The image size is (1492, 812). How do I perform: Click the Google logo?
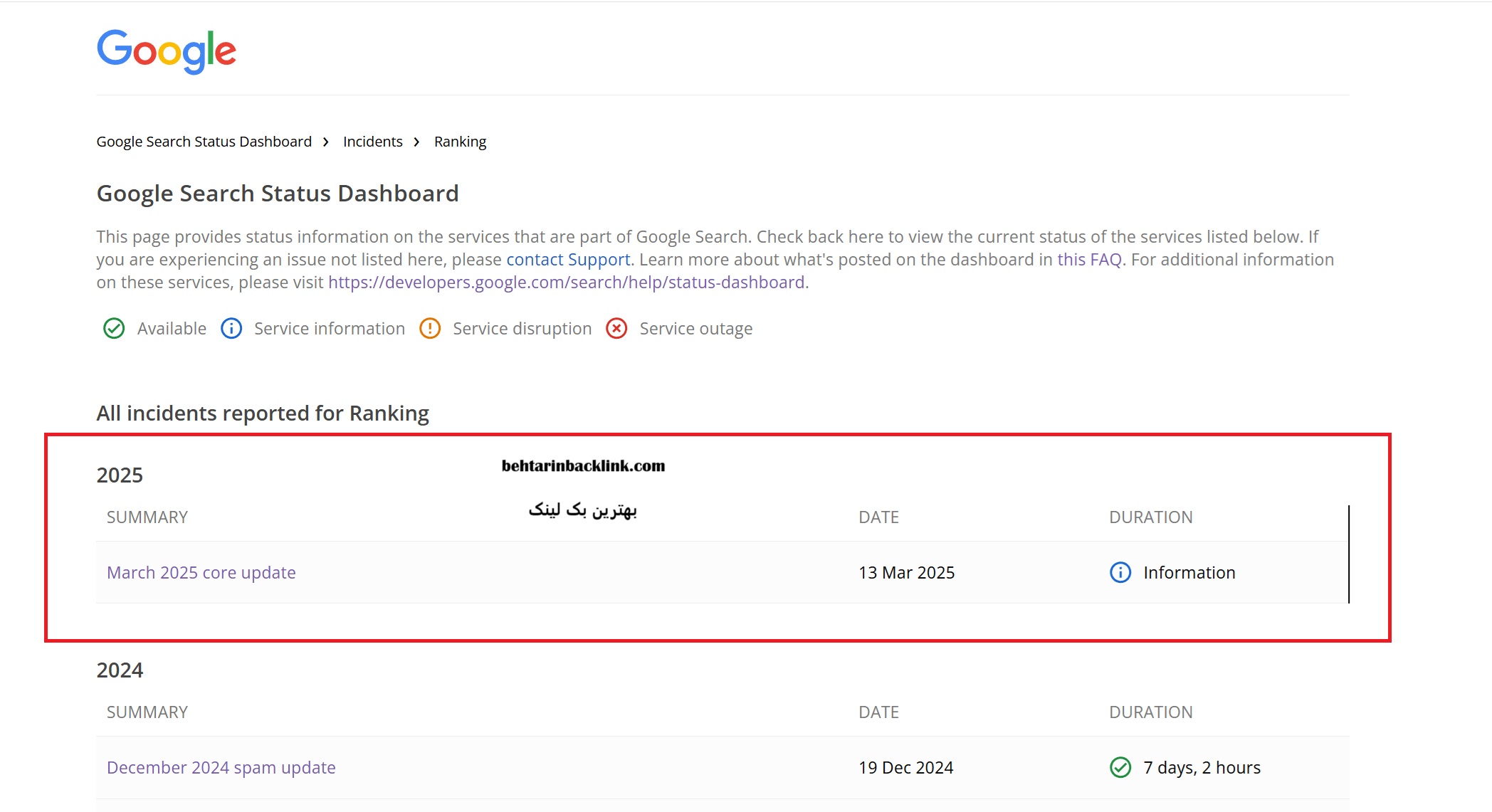tap(166, 51)
